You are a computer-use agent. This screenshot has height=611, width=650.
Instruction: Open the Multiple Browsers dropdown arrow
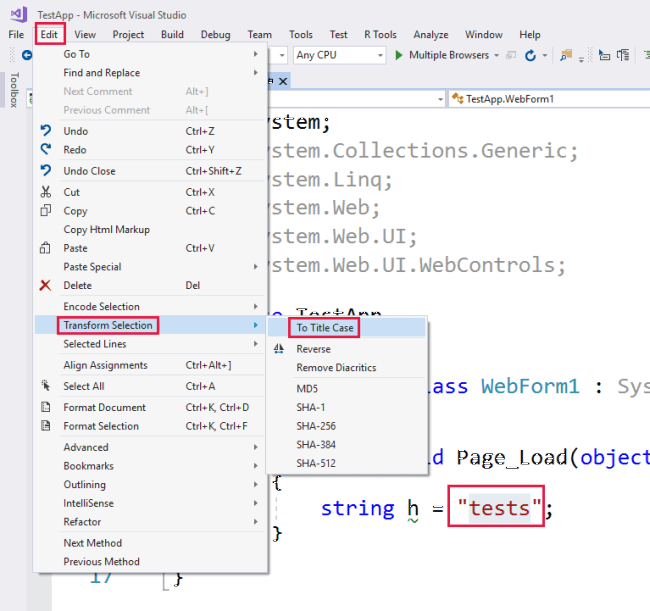(x=497, y=56)
